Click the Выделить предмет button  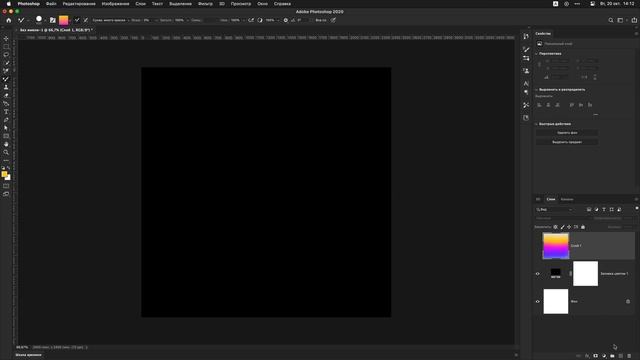567,142
